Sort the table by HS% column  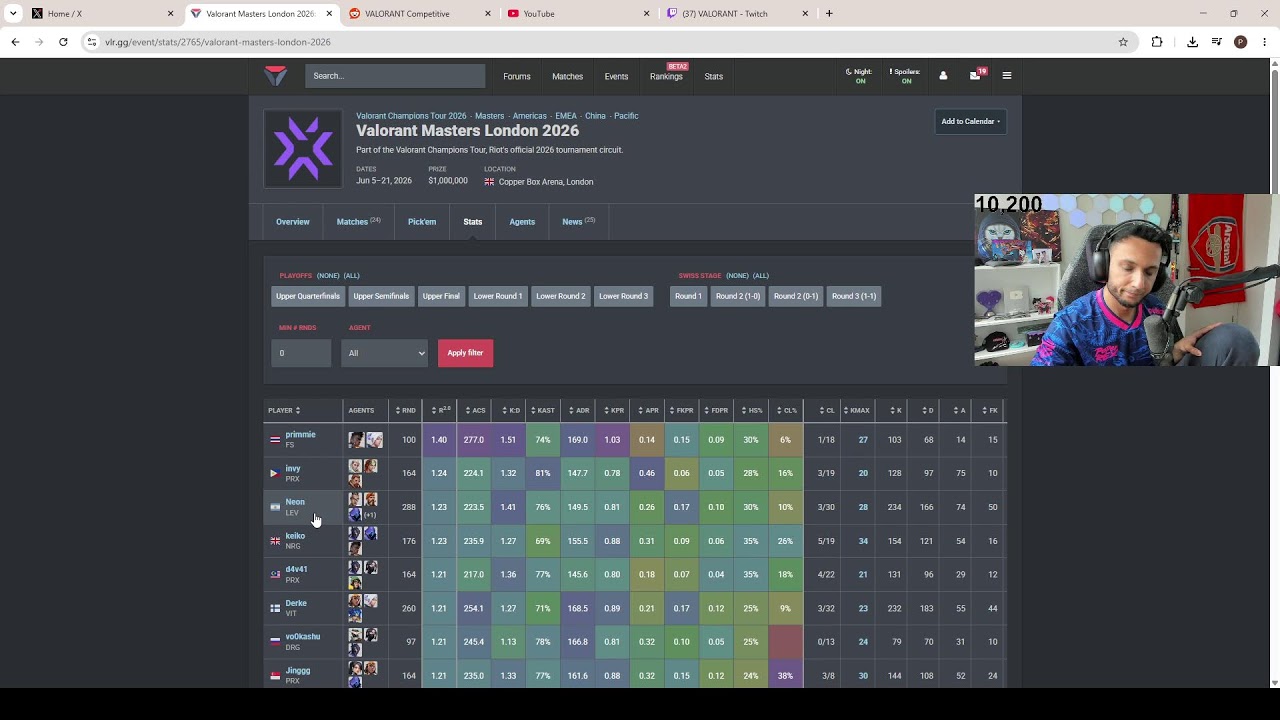tap(751, 410)
